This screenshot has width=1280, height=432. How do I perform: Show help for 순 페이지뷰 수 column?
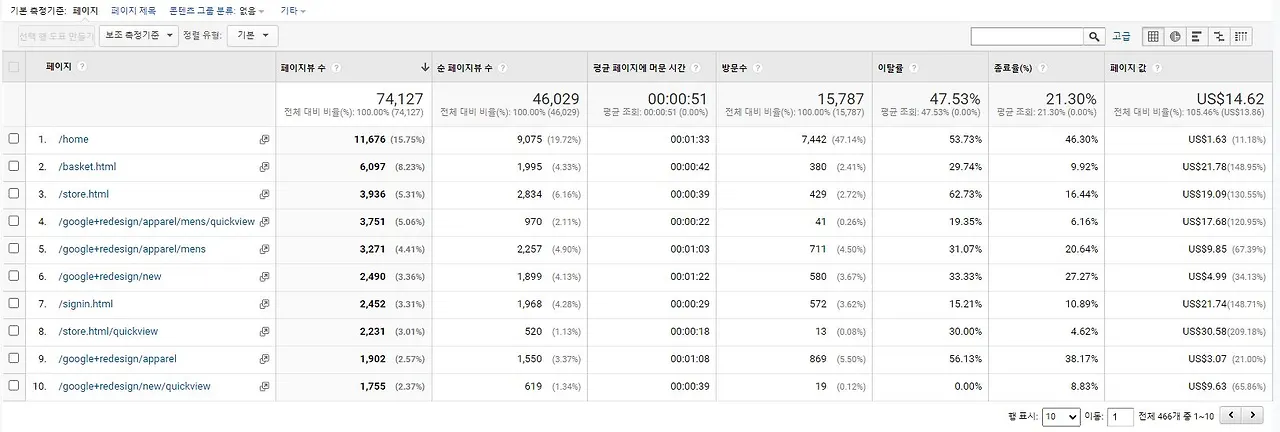pyautogui.click(x=502, y=68)
